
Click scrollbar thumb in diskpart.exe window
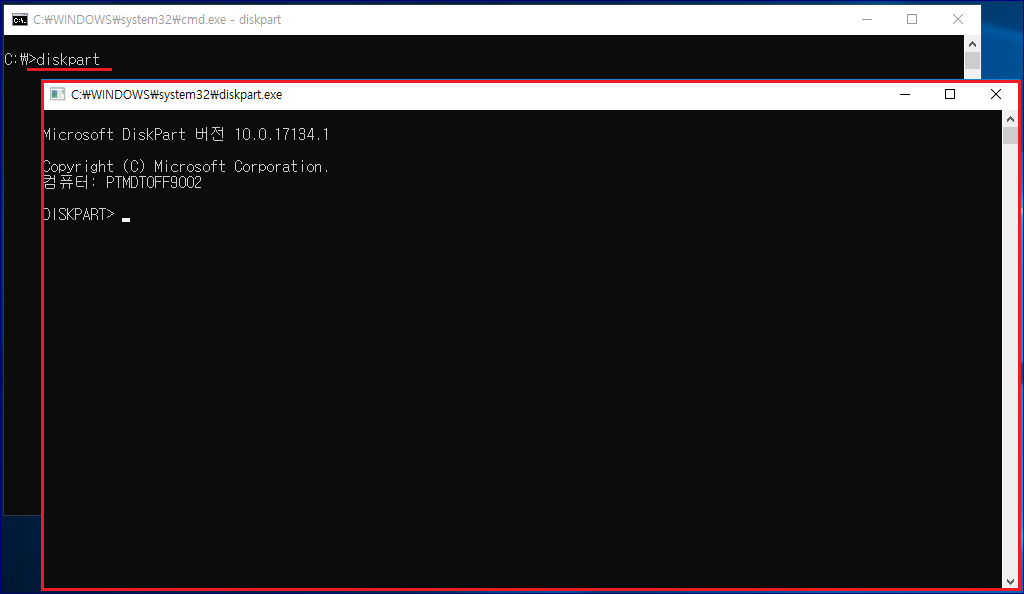(1010, 136)
